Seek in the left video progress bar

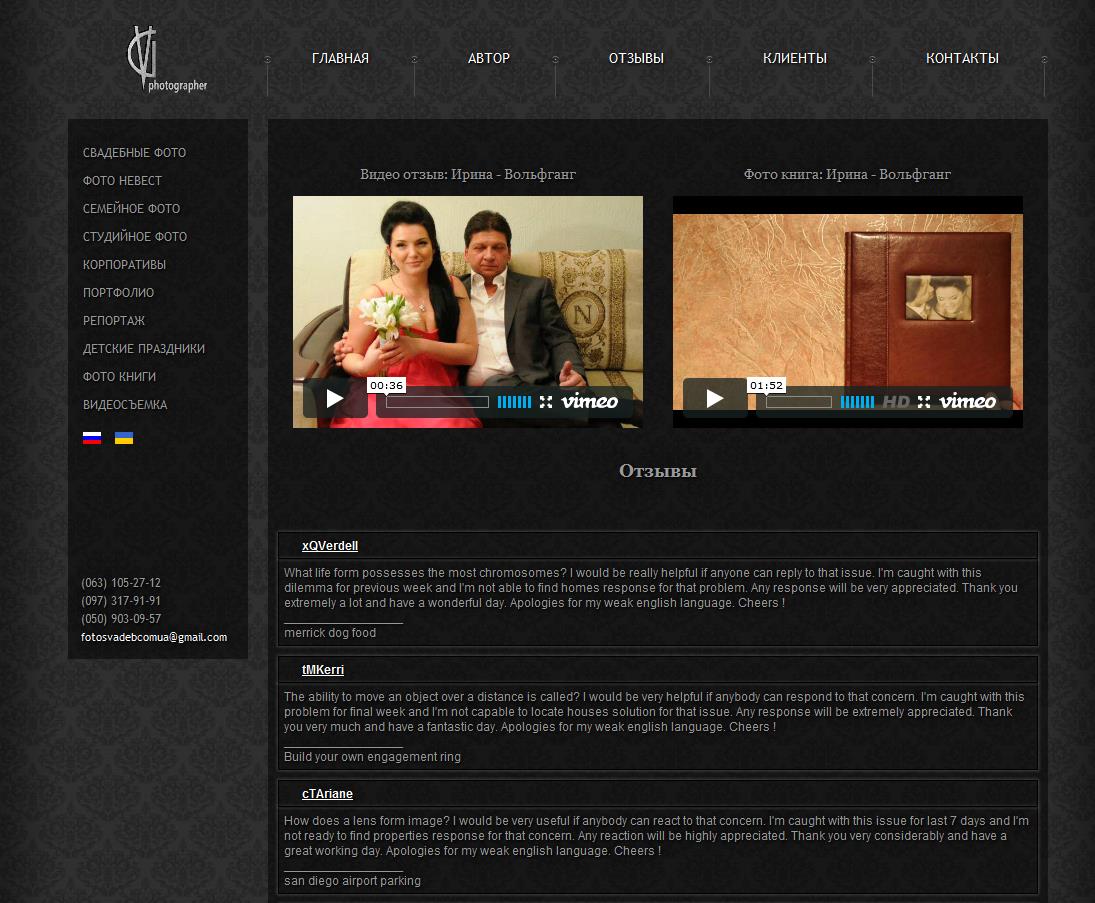(x=437, y=402)
